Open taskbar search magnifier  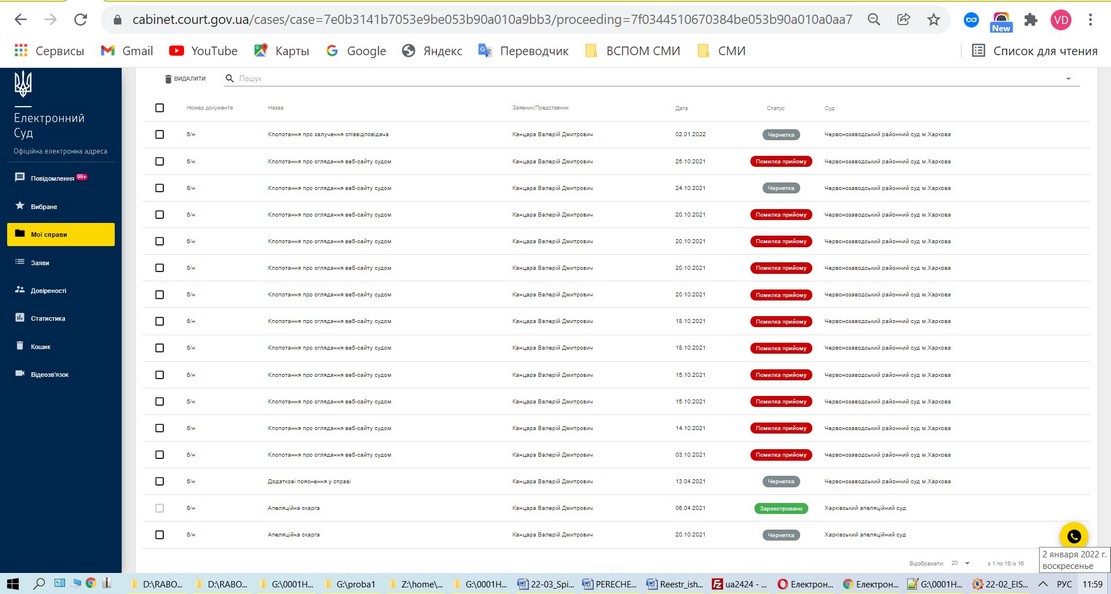(39, 584)
